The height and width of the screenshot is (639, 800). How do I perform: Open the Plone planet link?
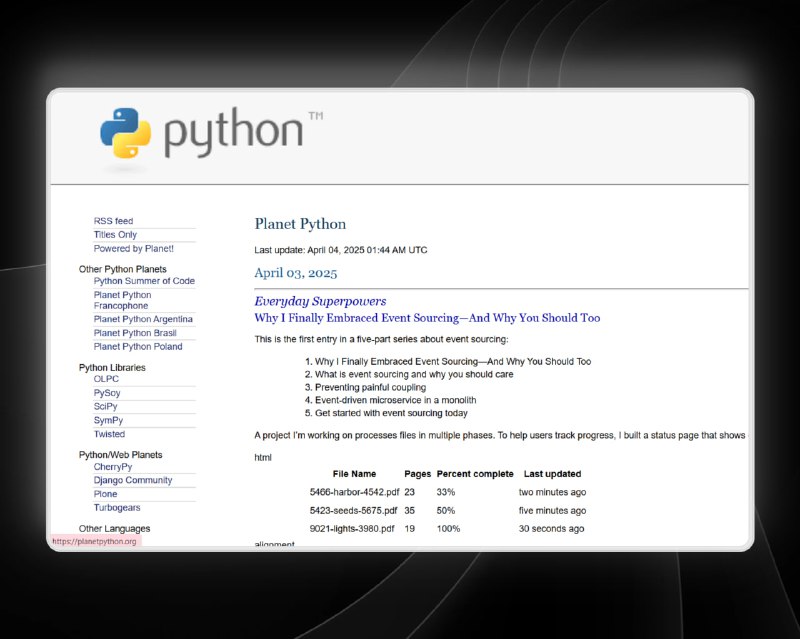pos(106,494)
